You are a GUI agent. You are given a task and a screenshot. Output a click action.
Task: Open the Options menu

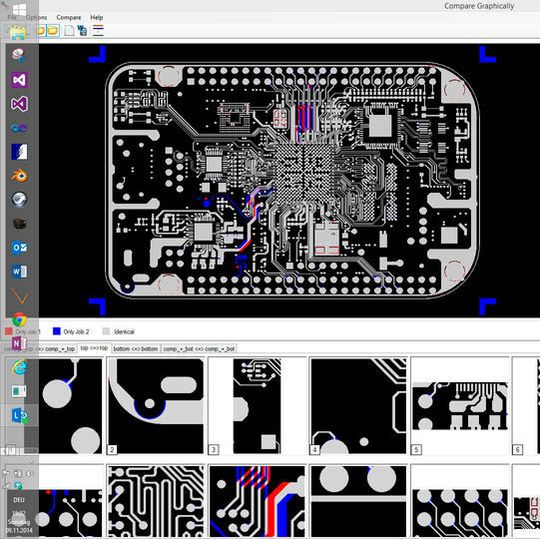point(37,17)
